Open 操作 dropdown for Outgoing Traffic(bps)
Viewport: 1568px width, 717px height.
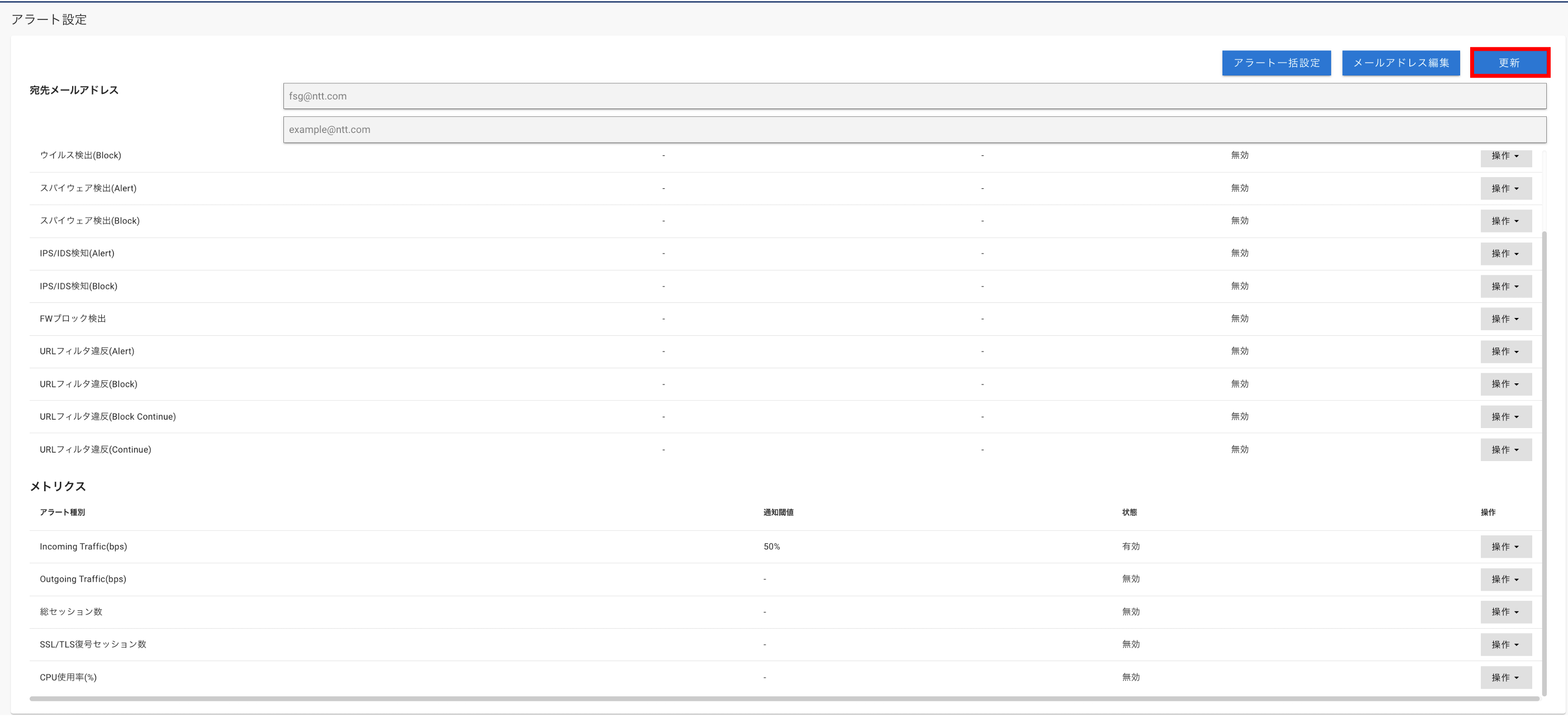(x=1505, y=580)
